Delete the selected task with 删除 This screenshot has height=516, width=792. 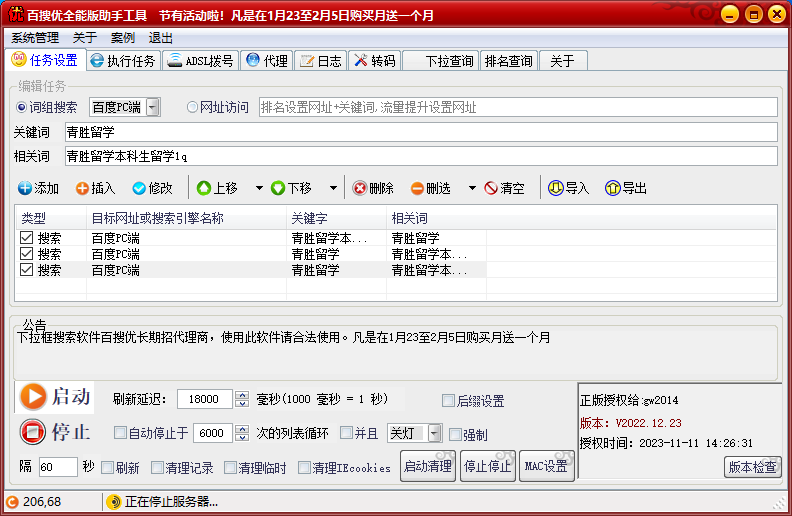[x=373, y=188]
